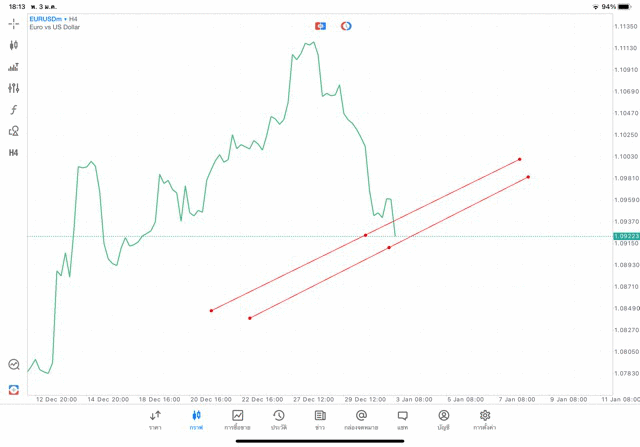Tap the EURUSDm symbol title
Viewport: 640px width, 447px height.
pyautogui.click(x=48, y=19)
